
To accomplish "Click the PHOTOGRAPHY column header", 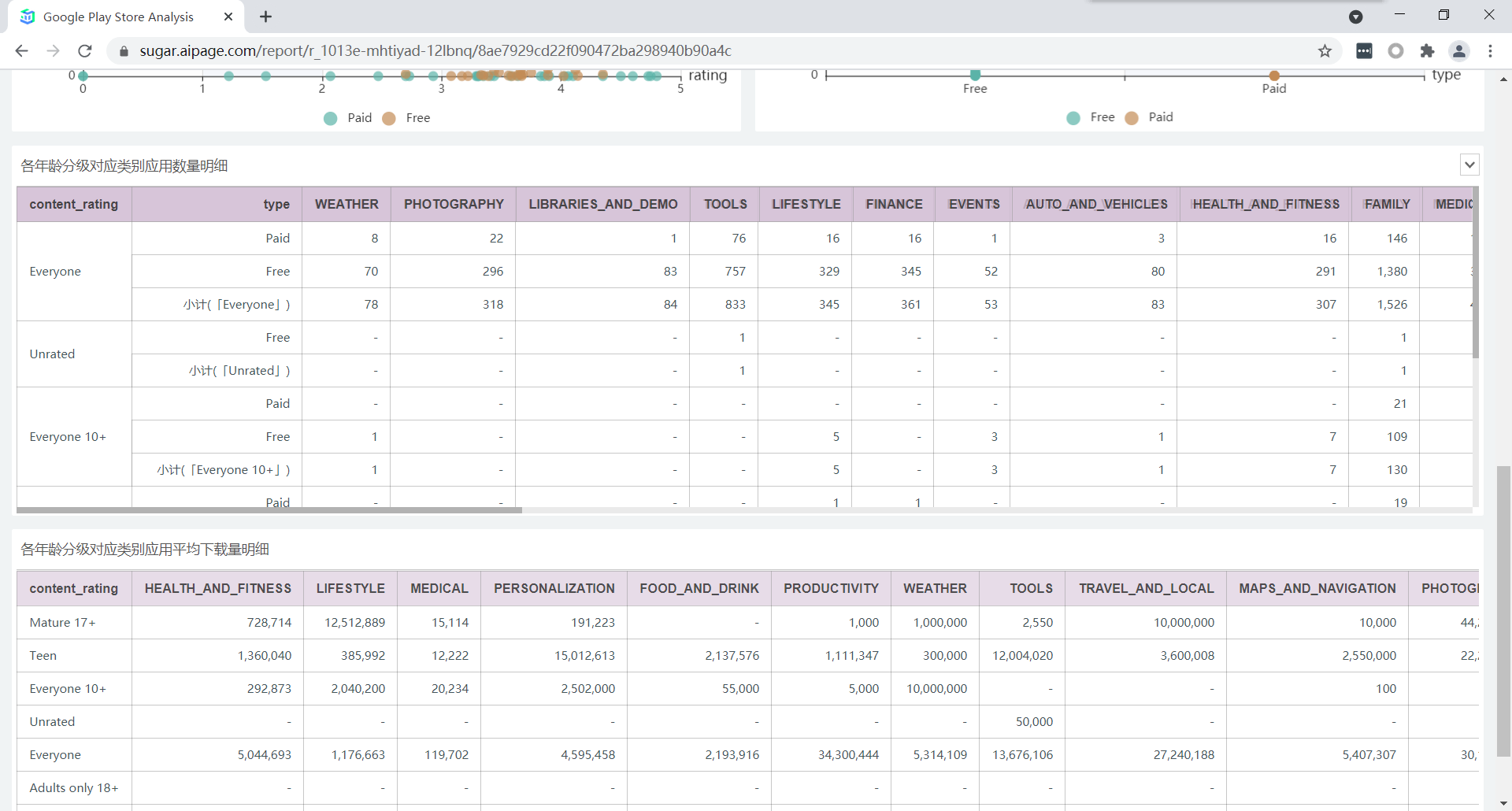I will coord(454,204).
